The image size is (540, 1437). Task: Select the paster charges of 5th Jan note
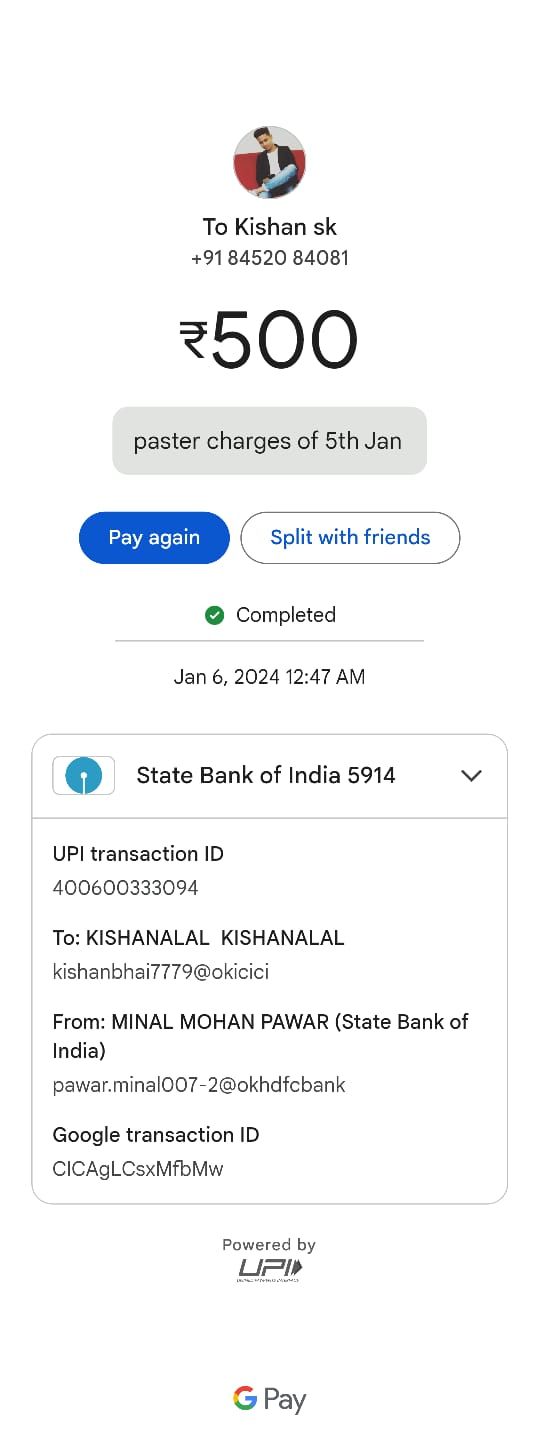point(269,441)
